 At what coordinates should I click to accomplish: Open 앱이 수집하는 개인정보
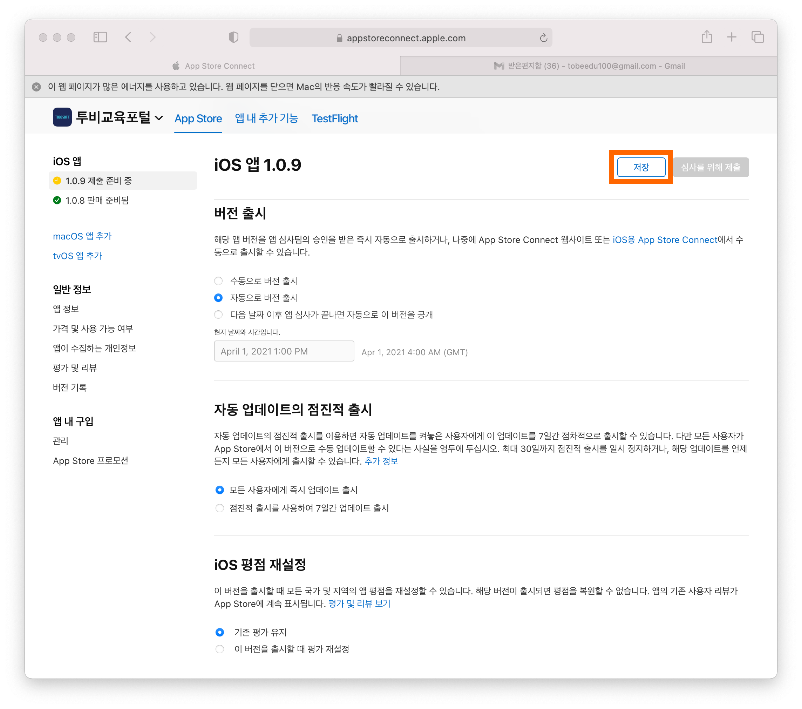[x=94, y=348]
